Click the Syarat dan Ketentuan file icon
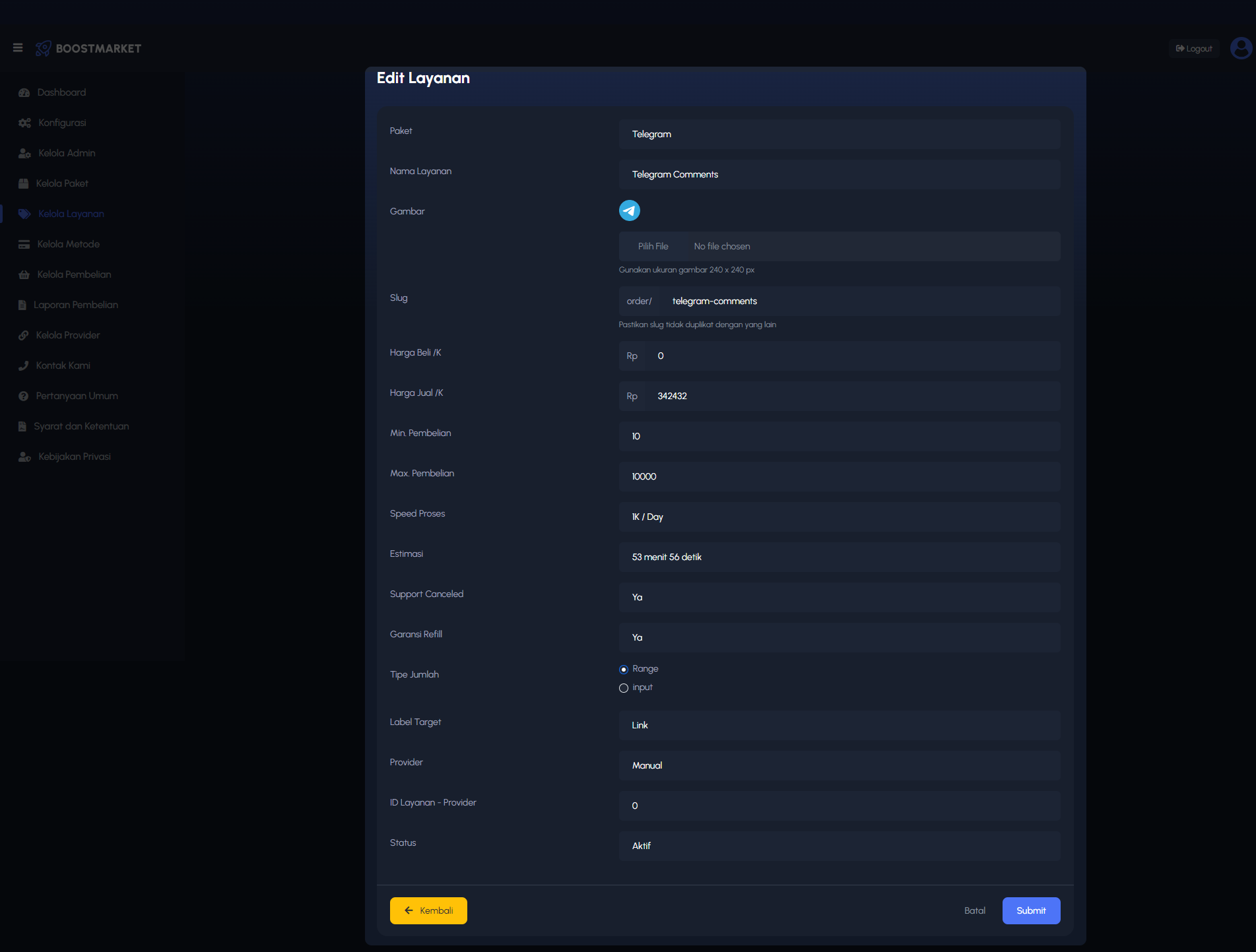The image size is (1256, 952). tap(22, 426)
